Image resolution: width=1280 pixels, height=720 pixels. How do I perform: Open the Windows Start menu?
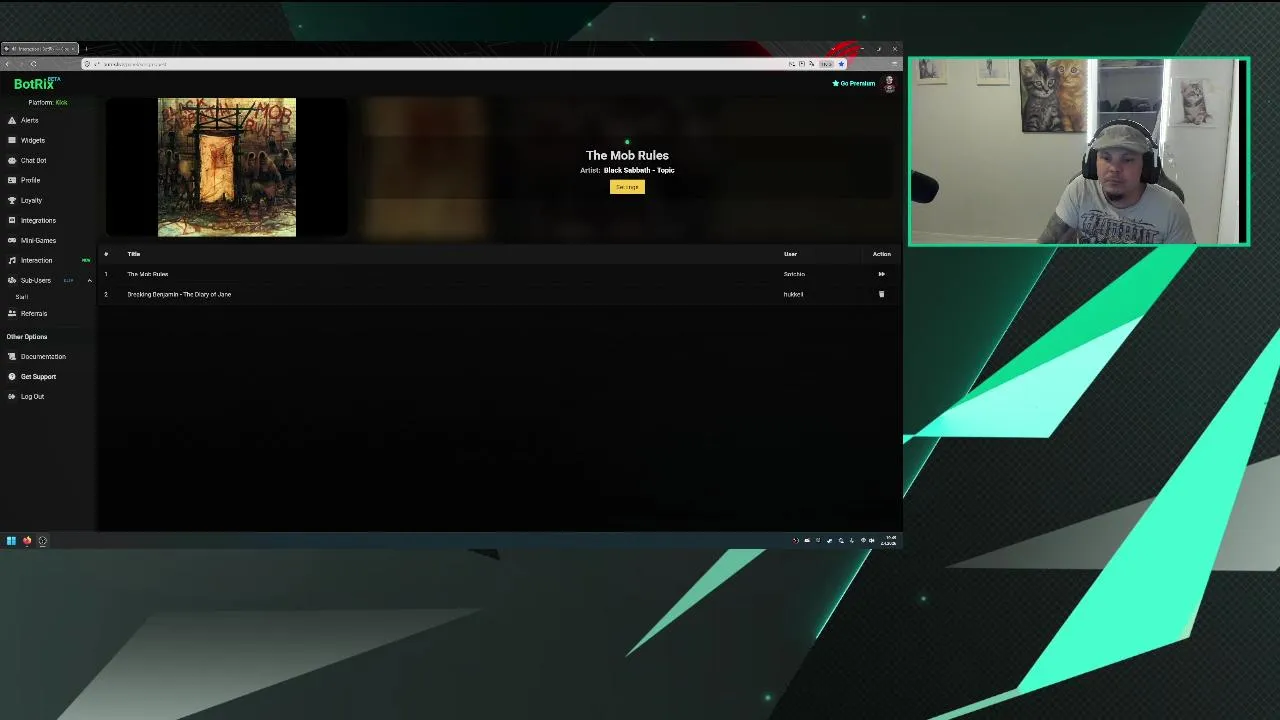click(x=11, y=541)
